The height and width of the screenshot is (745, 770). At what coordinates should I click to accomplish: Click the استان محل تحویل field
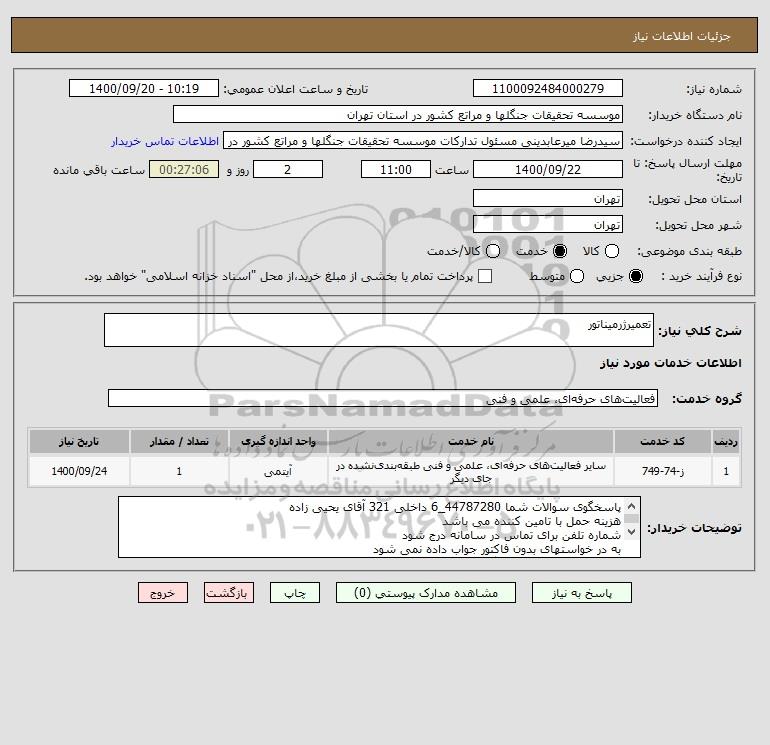(x=548, y=198)
